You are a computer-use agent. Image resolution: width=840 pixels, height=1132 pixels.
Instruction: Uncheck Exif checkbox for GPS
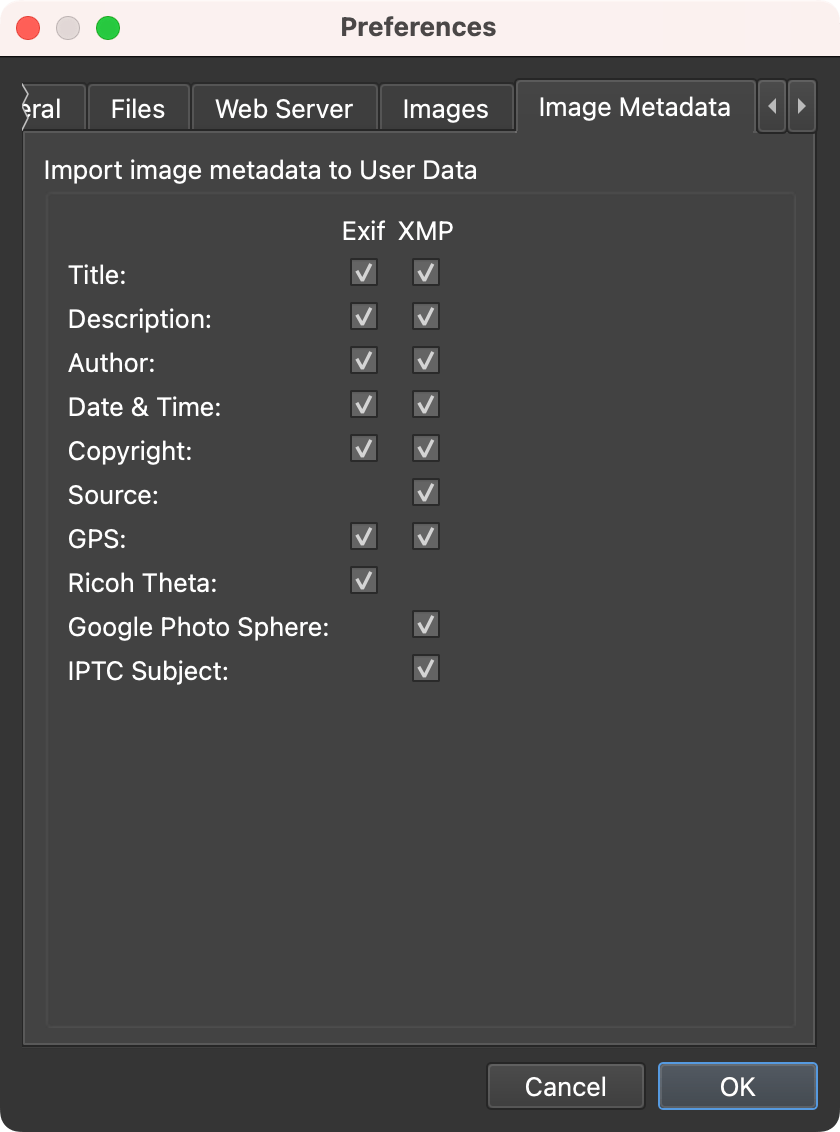364,536
